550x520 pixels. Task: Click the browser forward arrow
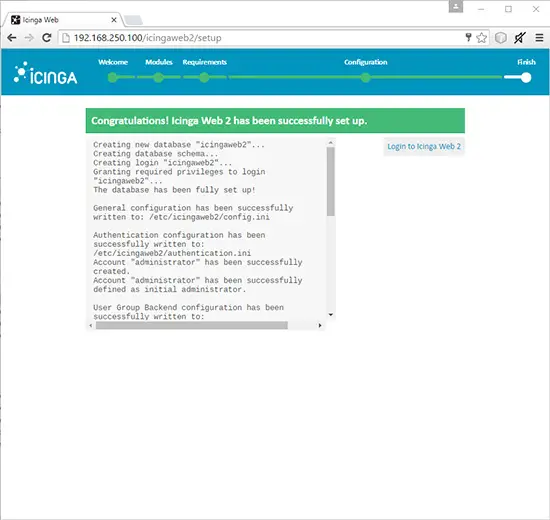(x=29, y=38)
